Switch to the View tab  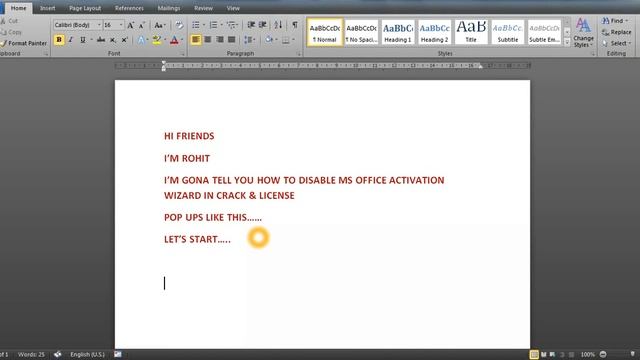tap(233, 8)
